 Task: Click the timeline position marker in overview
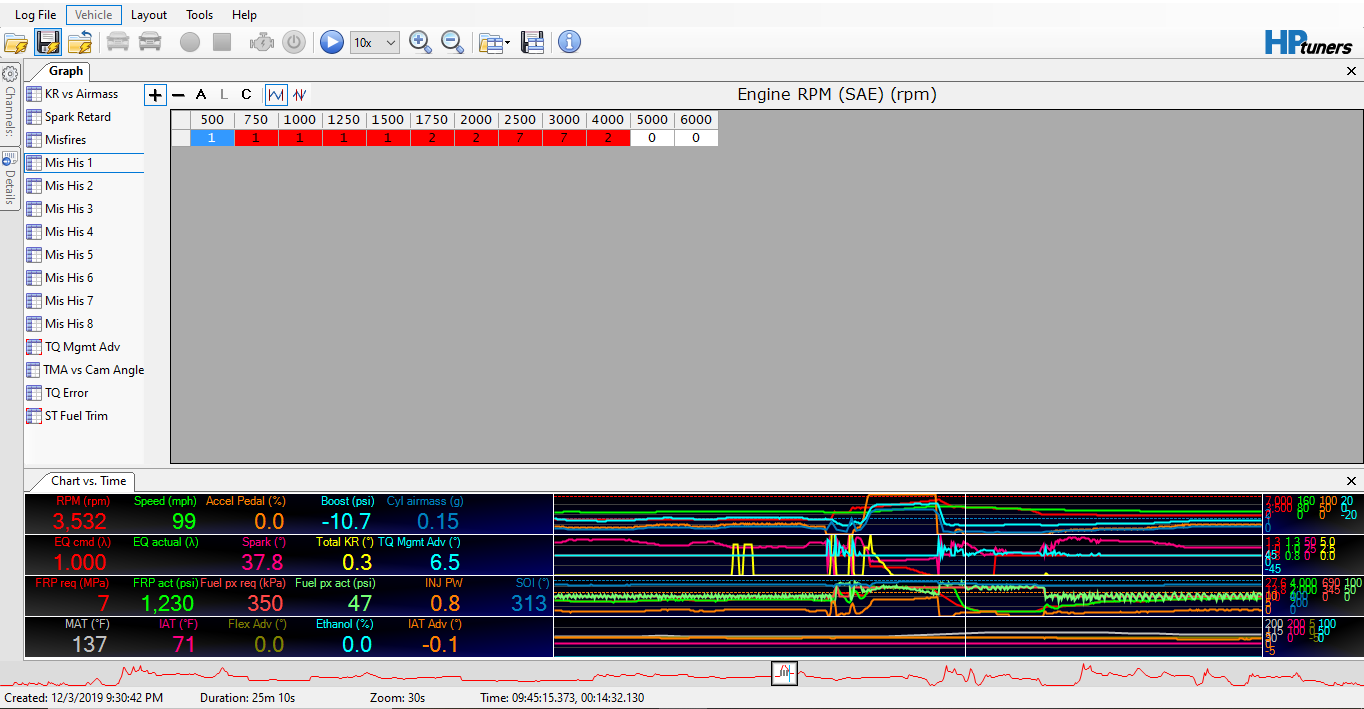click(784, 673)
